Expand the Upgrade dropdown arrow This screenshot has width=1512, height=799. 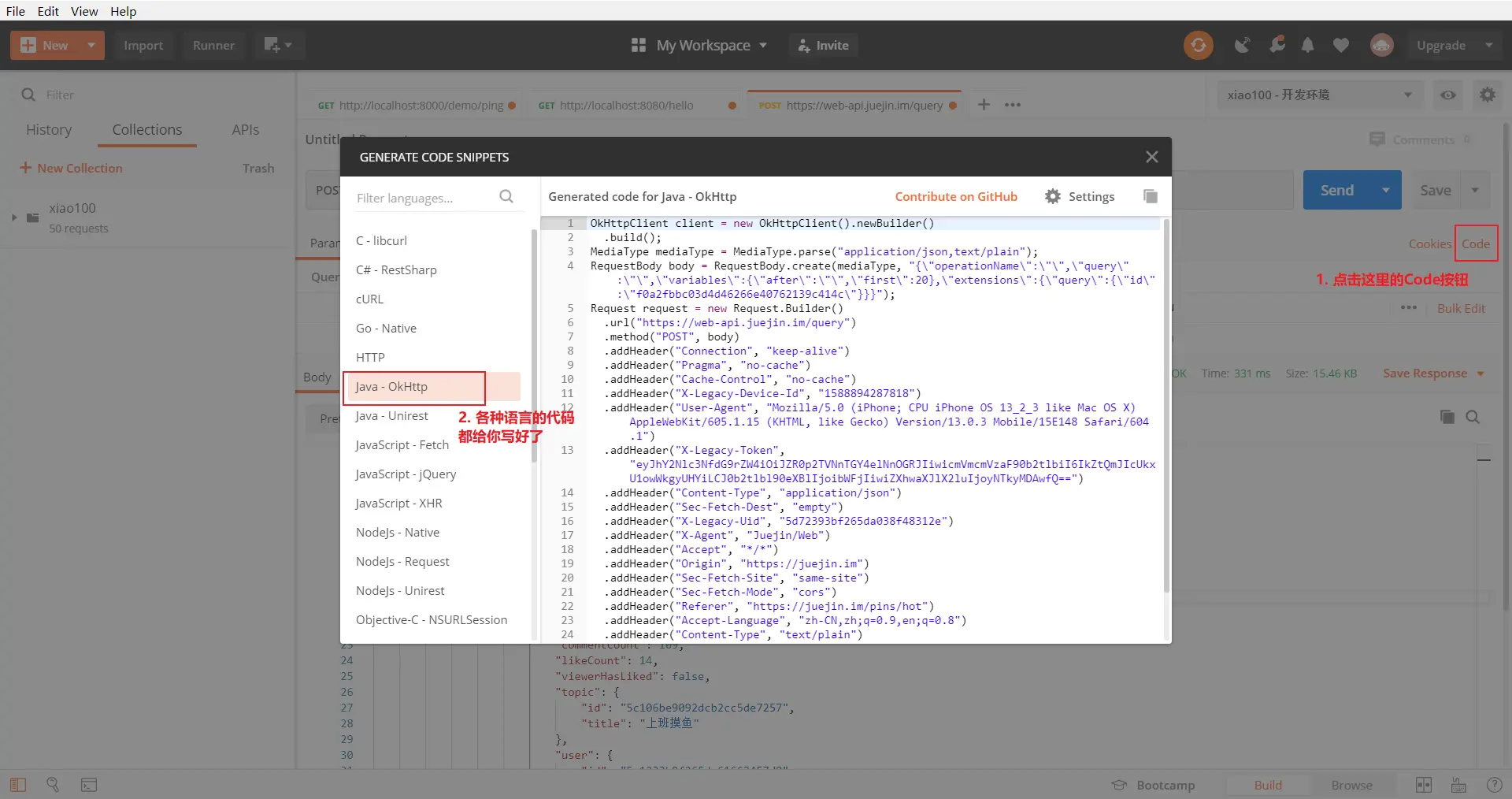(1488, 45)
